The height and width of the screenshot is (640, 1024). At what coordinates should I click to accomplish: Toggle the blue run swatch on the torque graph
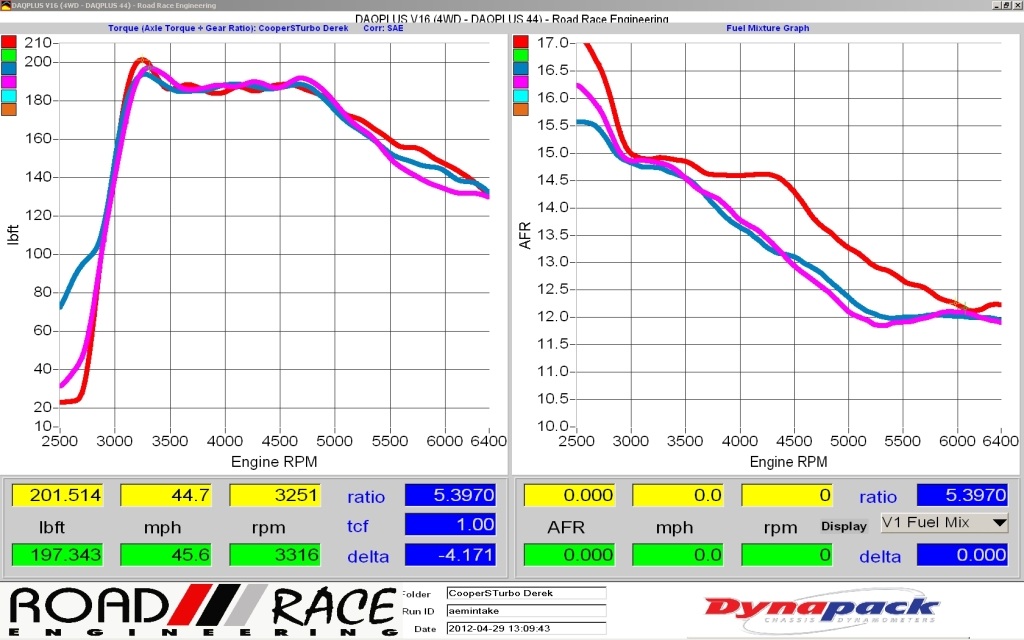[x=9, y=69]
